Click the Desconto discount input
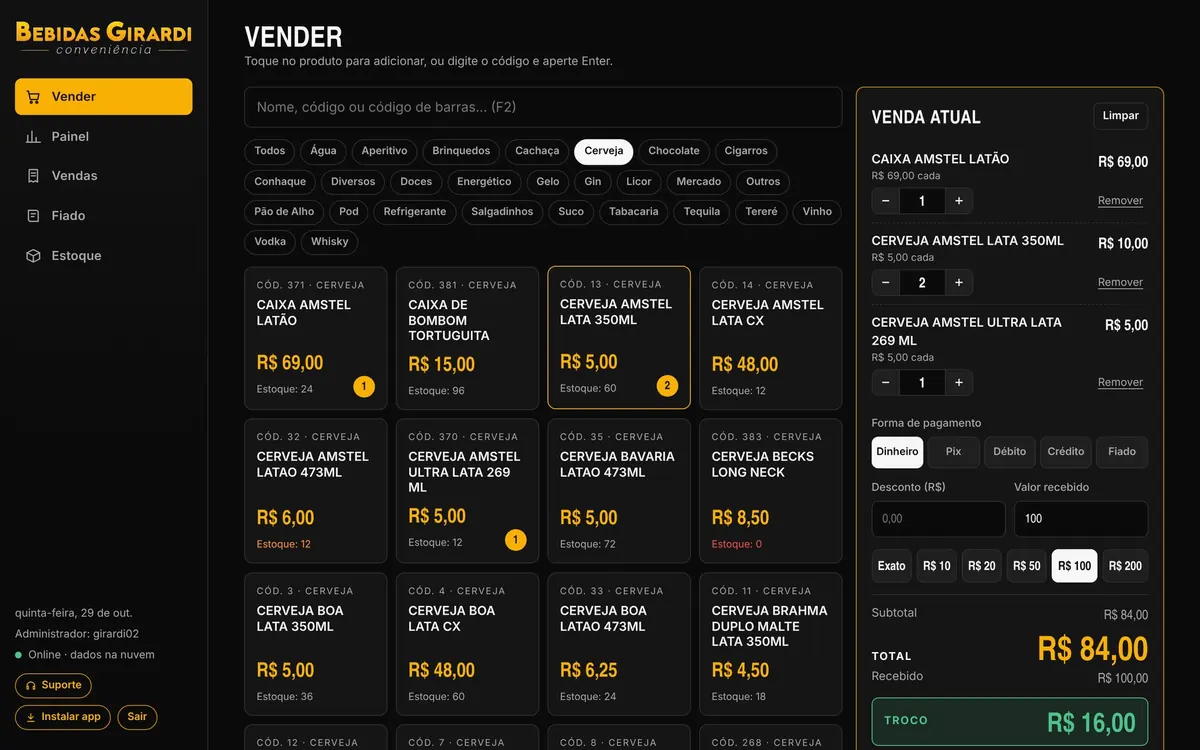This screenshot has width=1200, height=750. click(x=938, y=519)
